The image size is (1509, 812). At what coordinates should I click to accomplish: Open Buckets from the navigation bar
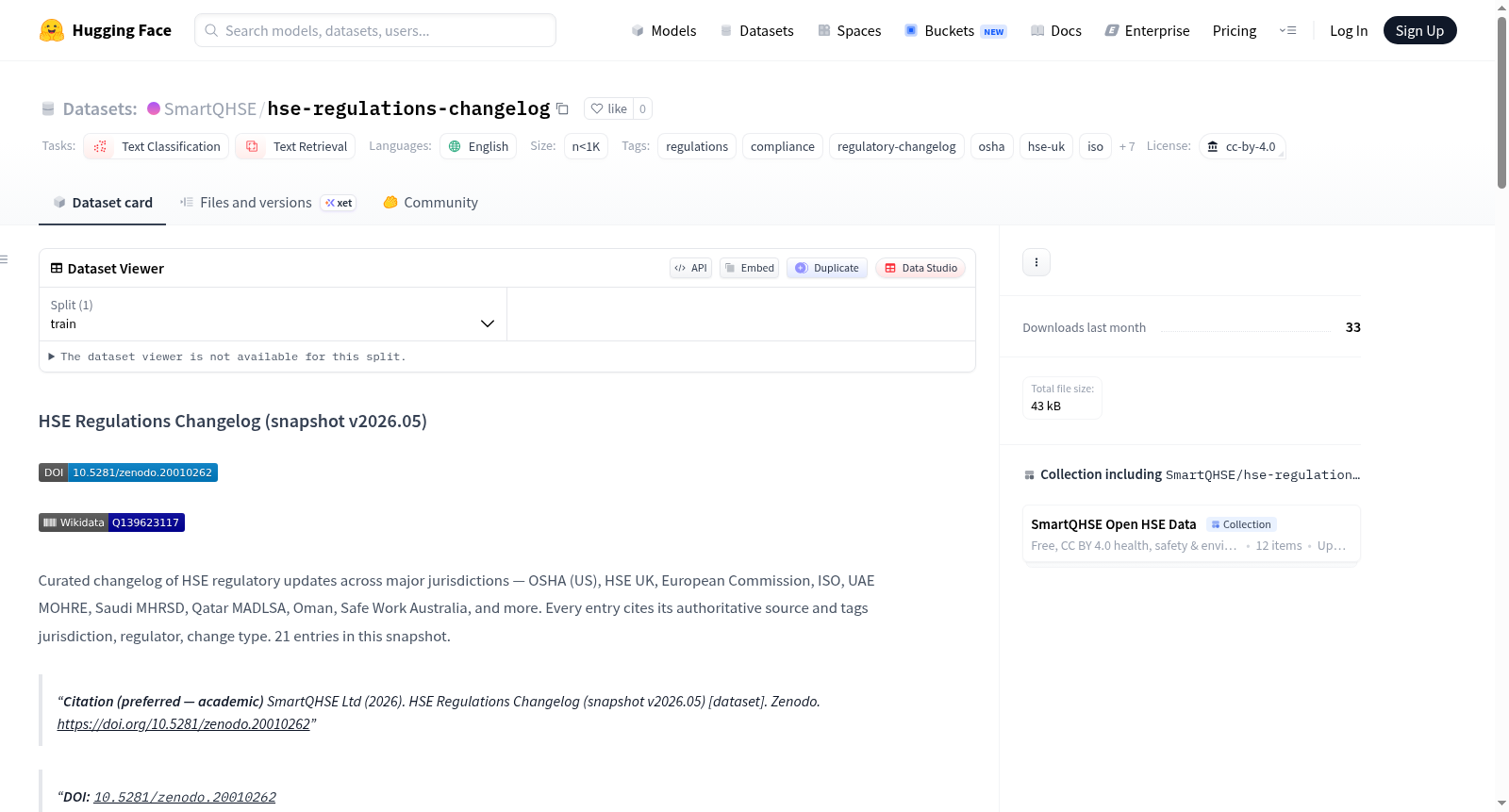tap(955, 30)
